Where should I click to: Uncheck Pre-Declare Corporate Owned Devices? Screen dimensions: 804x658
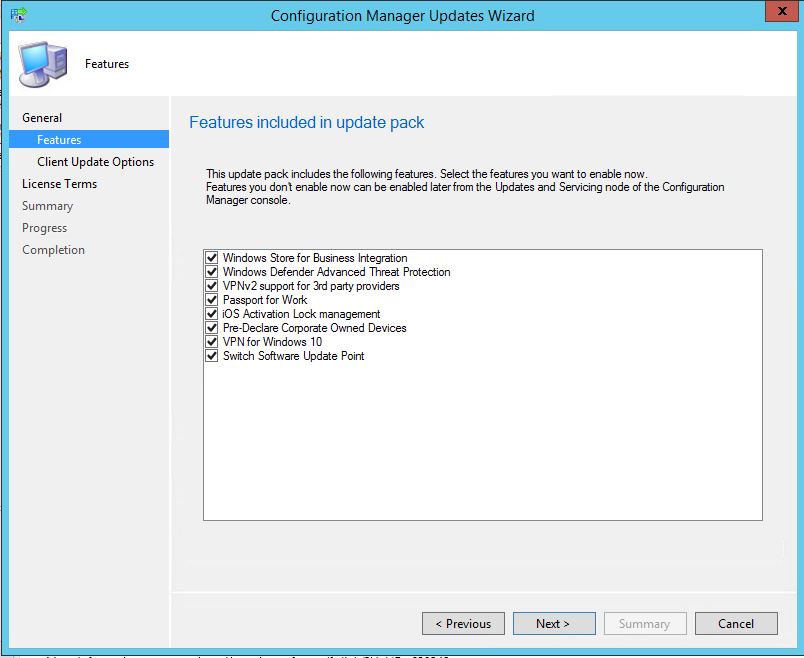click(211, 328)
